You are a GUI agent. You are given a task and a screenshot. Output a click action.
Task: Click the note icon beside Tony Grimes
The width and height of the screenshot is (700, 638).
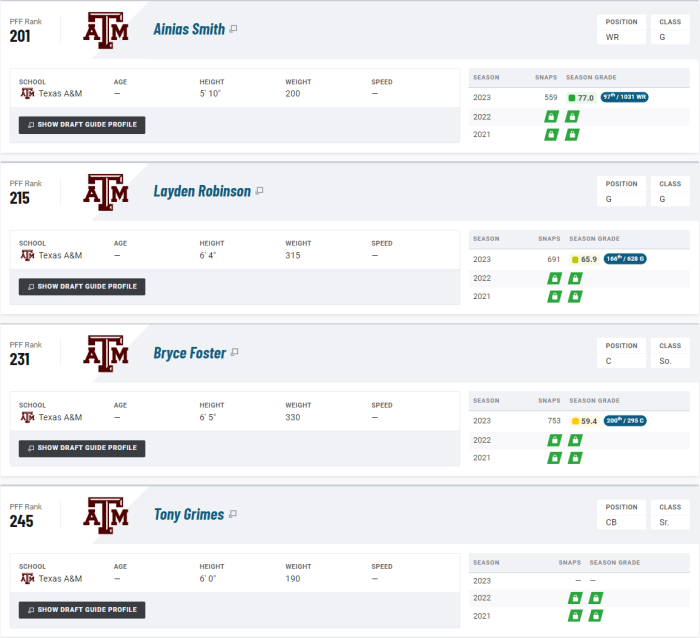(233, 515)
